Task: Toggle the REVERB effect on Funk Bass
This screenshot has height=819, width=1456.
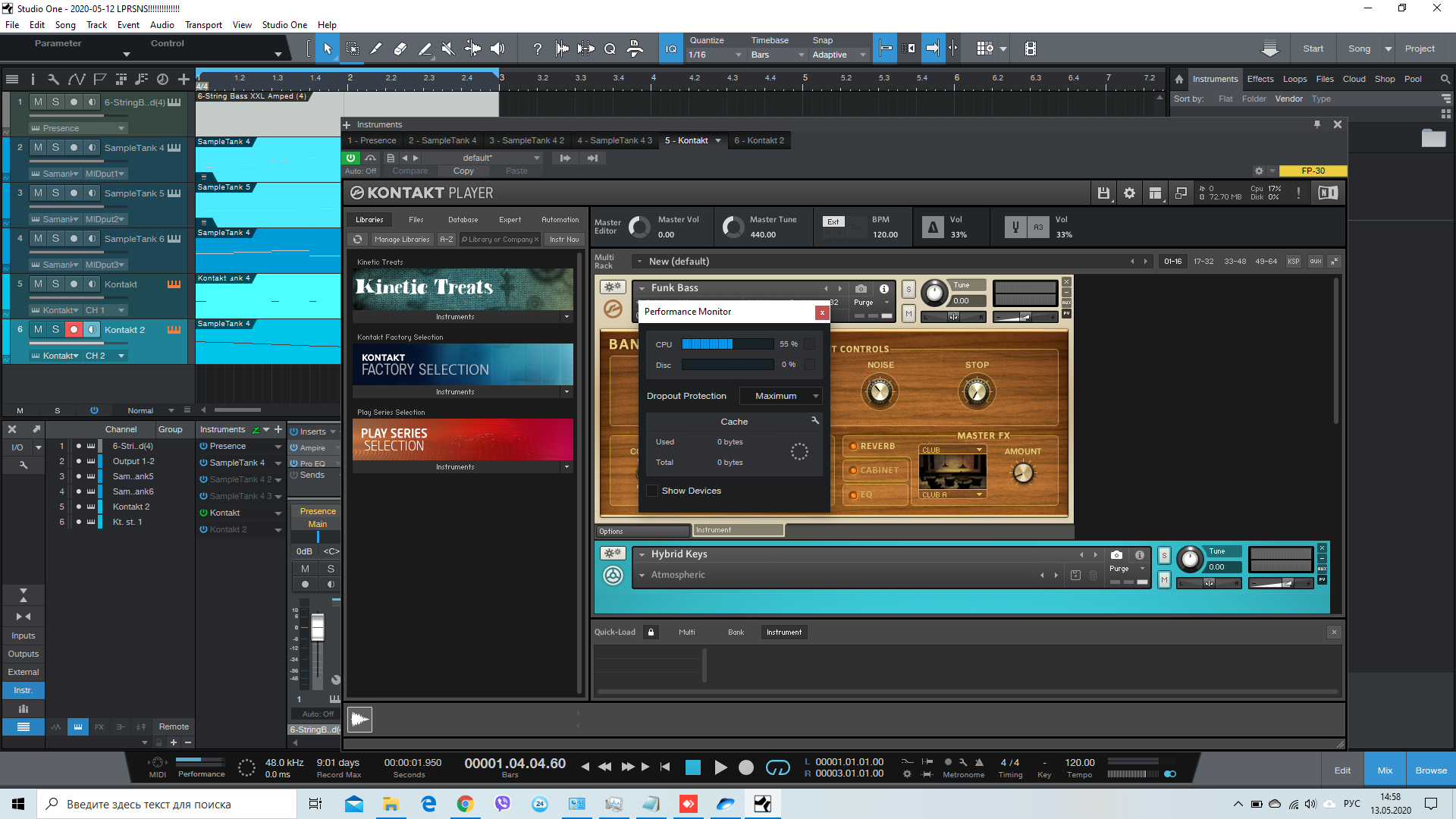Action: coord(853,446)
